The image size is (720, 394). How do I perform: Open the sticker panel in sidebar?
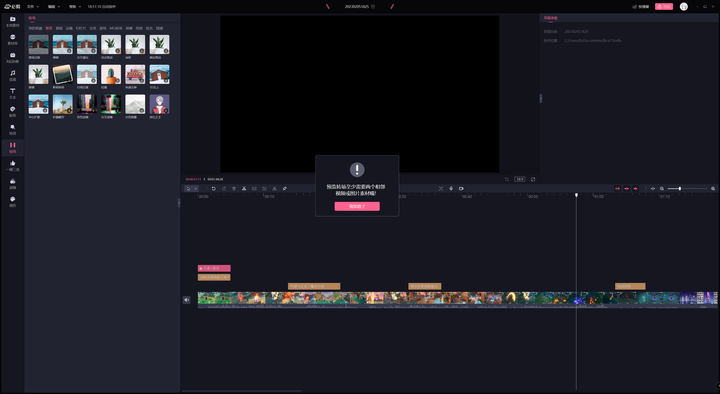click(x=12, y=111)
